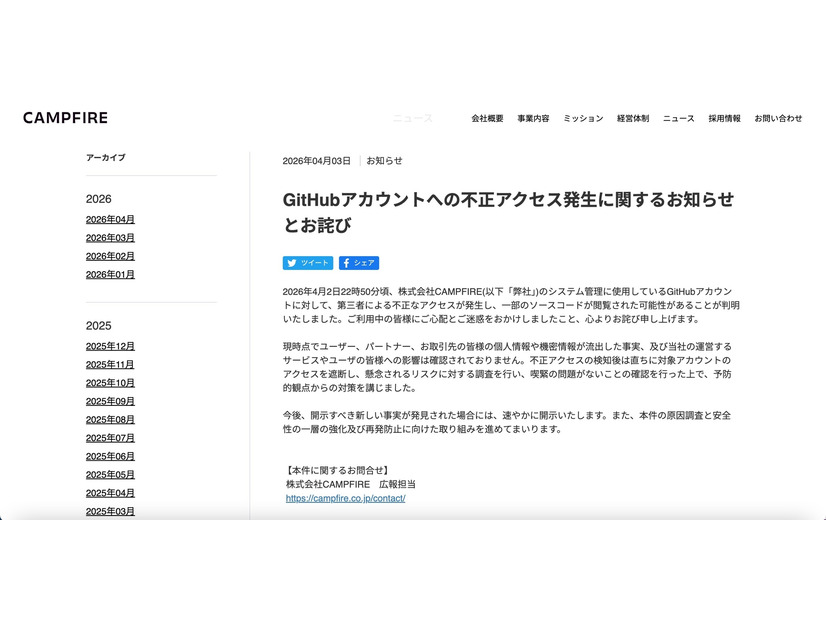This screenshot has height=620, width=826.
Task: Open the 事業内容 page
Action: pyautogui.click(x=531, y=118)
